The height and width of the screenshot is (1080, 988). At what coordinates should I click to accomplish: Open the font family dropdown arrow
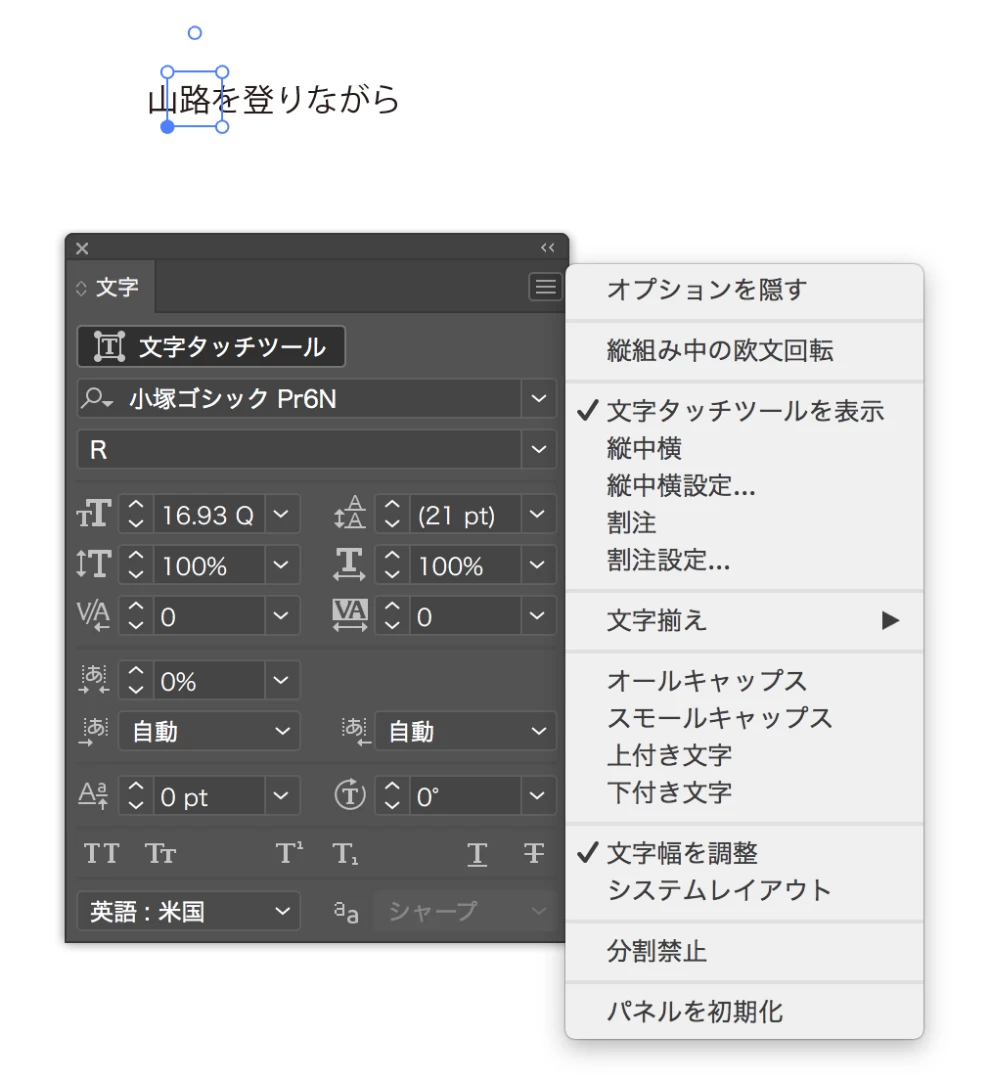pos(539,398)
